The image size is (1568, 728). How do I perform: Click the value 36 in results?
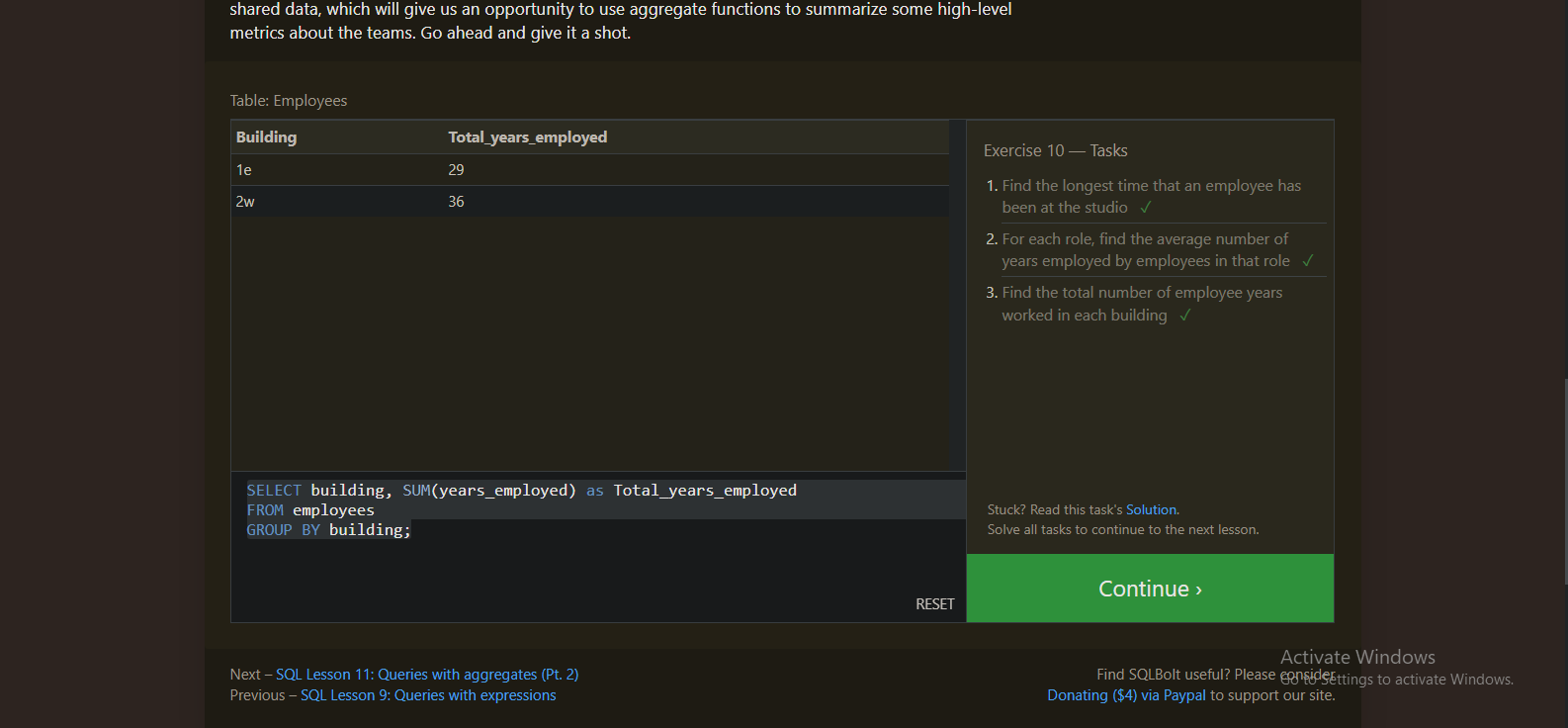[456, 202]
